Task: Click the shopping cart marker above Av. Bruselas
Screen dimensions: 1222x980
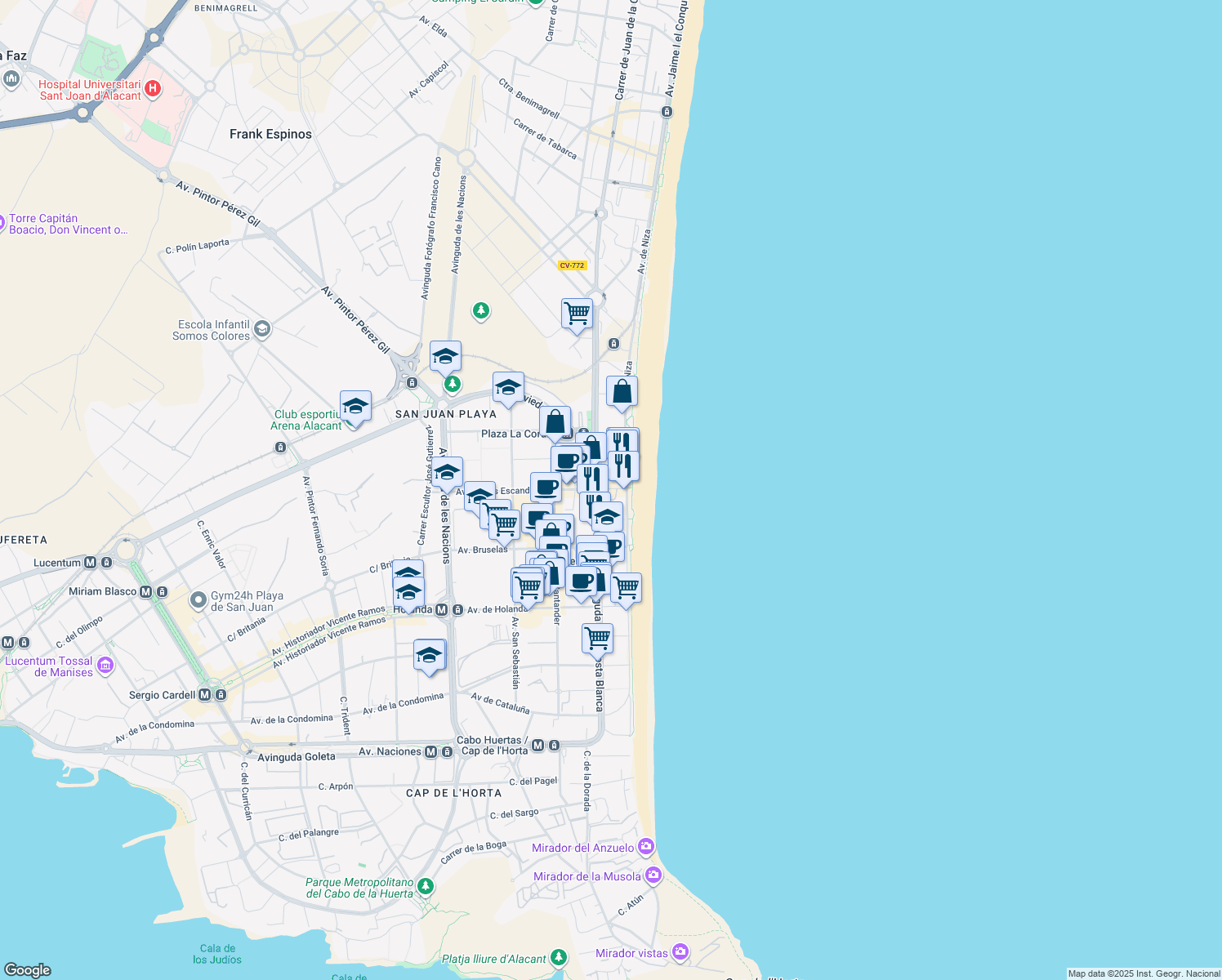Action: coord(505,526)
